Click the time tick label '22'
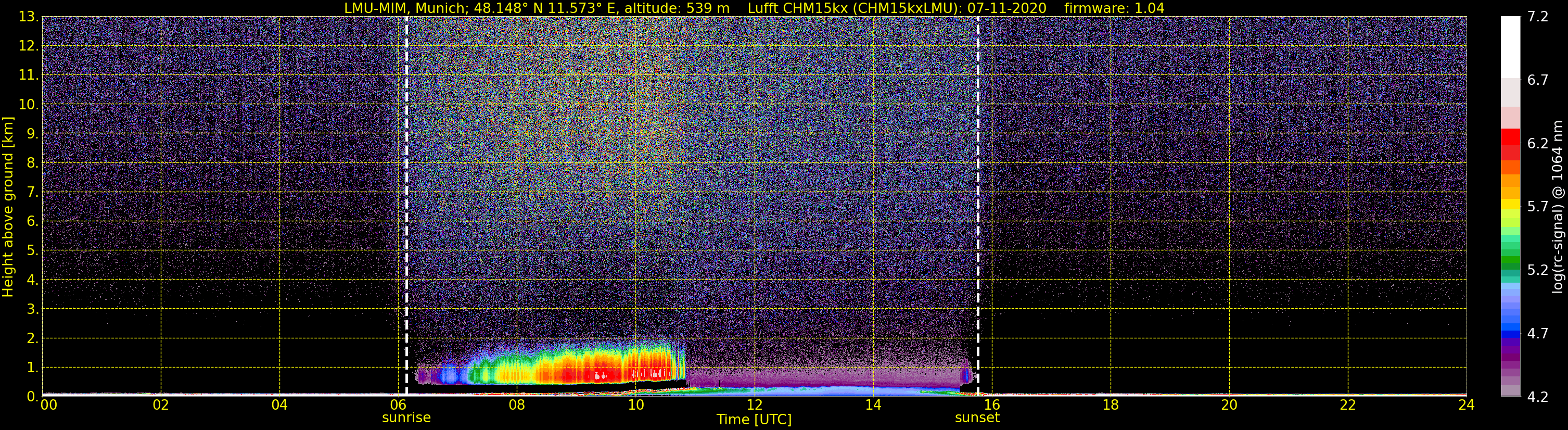 (1348, 405)
